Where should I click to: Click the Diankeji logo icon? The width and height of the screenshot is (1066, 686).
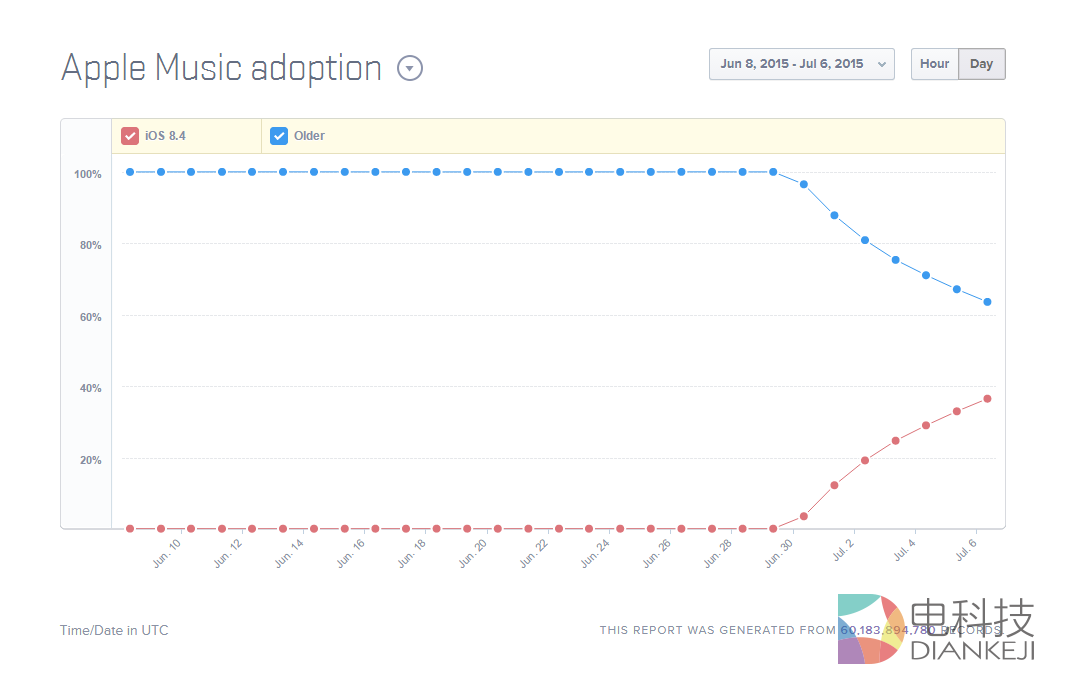pyautogui.click(x=871, y=629)
